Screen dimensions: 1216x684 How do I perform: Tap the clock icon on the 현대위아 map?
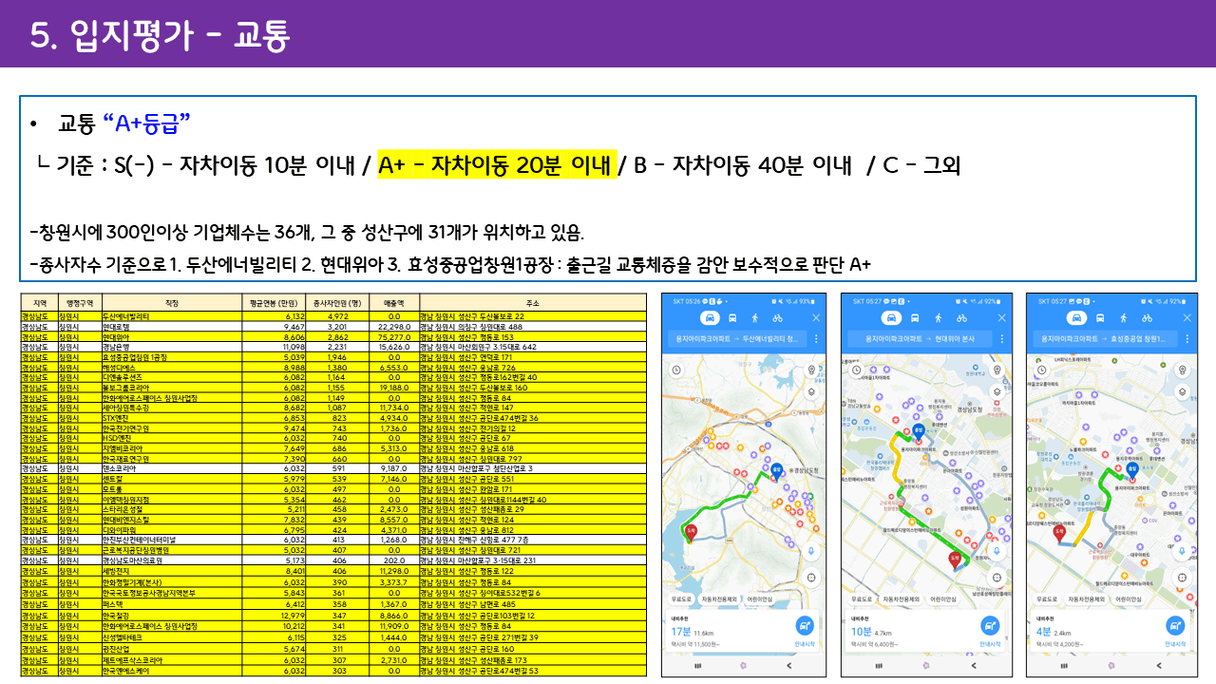coord(857,368)
